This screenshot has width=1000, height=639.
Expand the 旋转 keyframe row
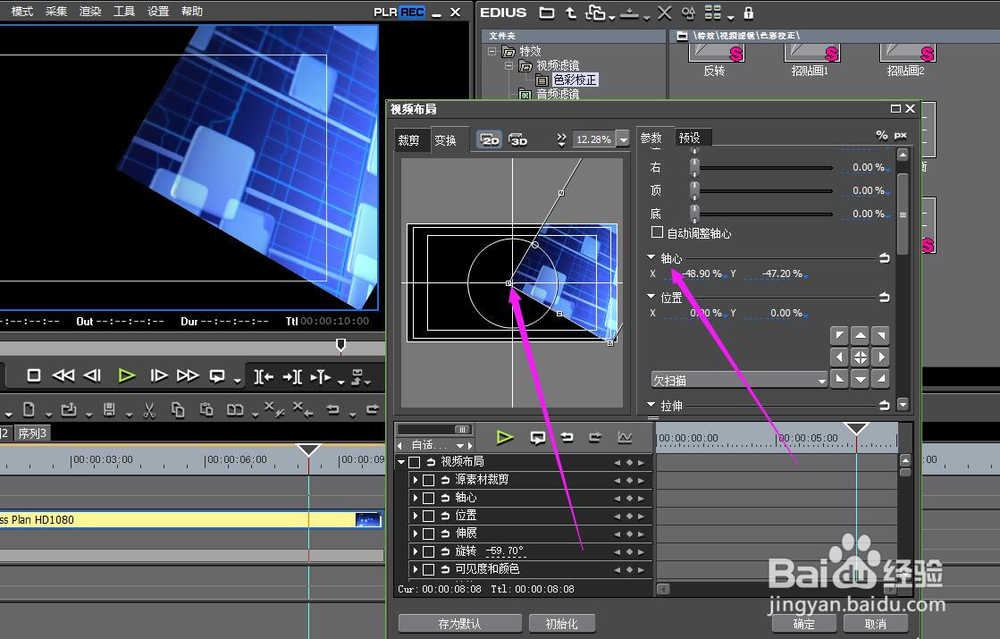click(x=415, y=551)
